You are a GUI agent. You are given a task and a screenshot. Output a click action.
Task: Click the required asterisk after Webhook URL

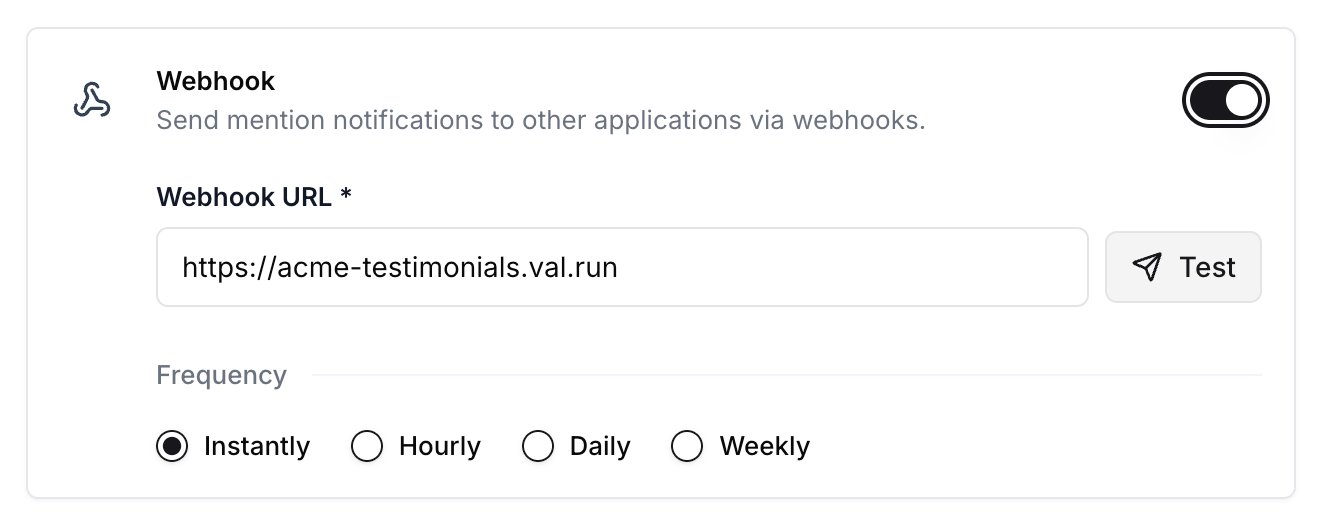coord(346,195)
